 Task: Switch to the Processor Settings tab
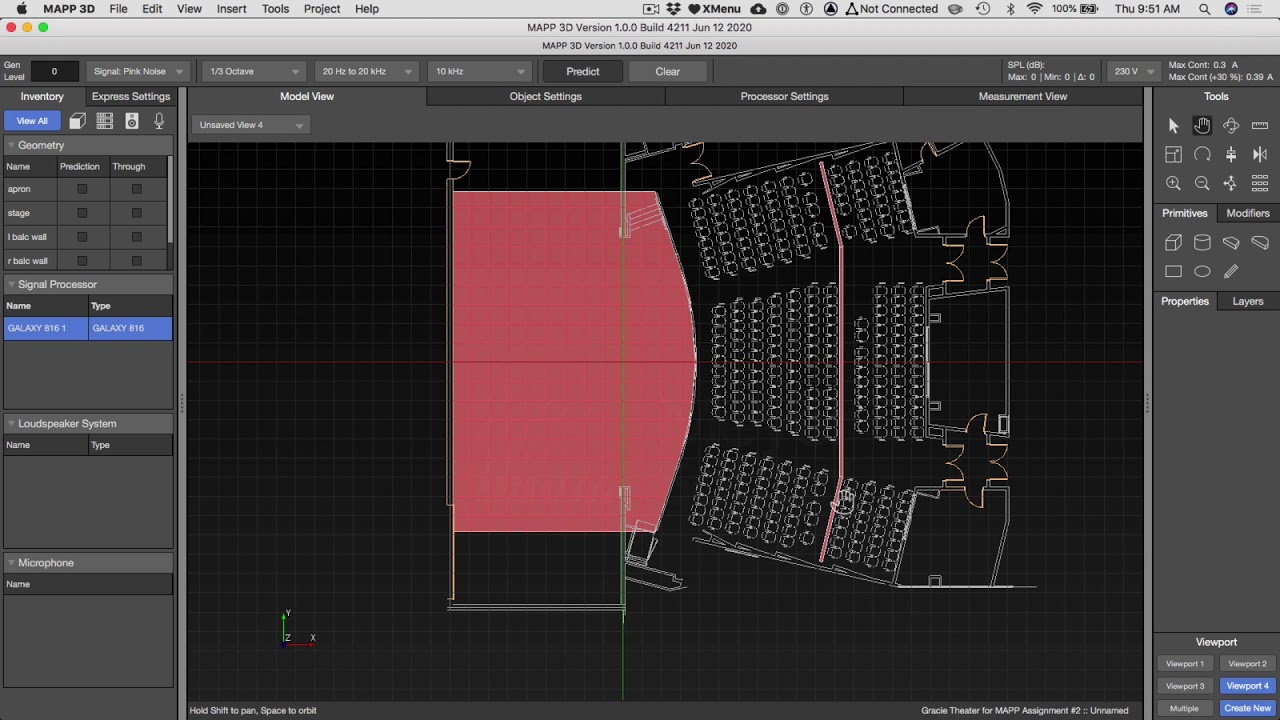click(784, 96)
